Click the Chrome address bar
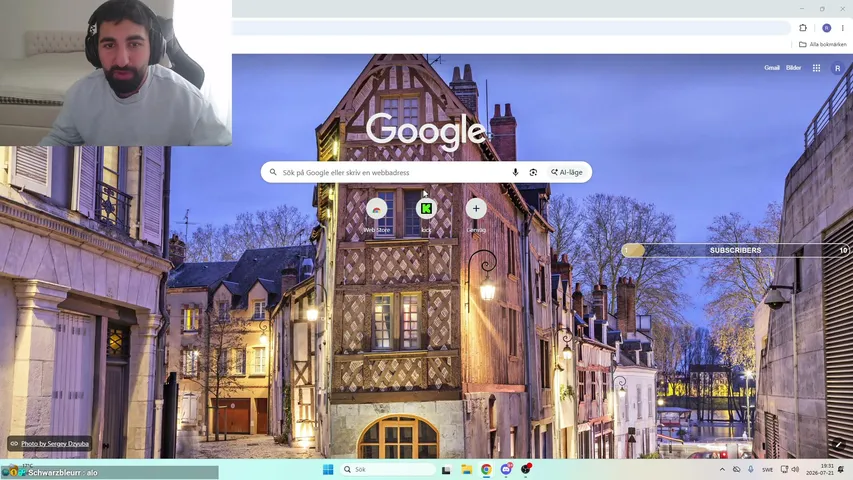853x480 pixels. [x=511, y=28]
